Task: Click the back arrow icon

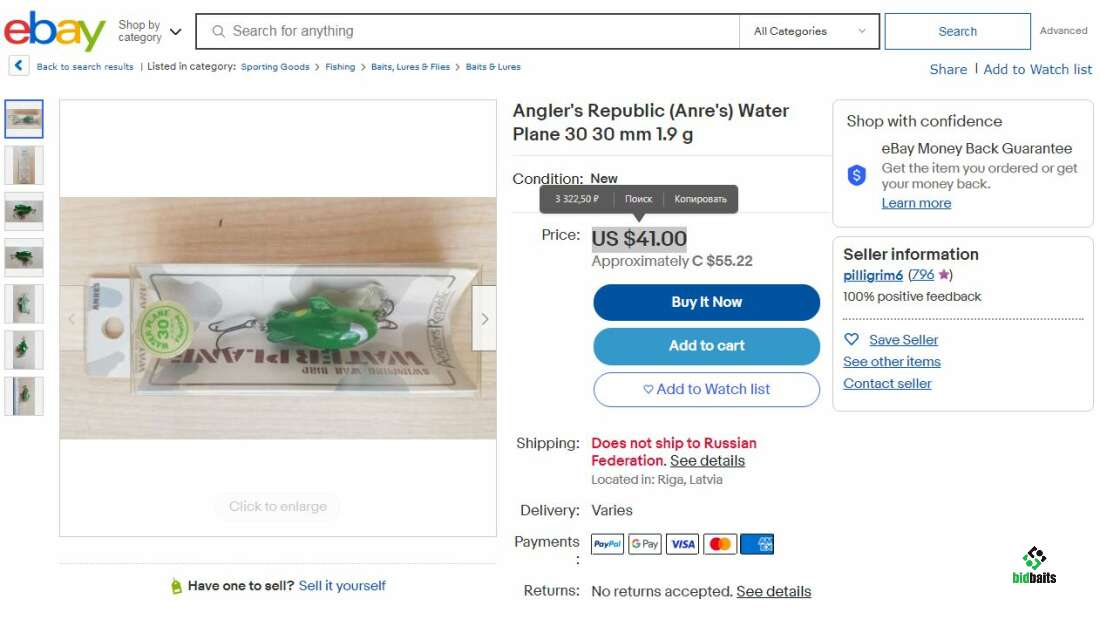Action: tap(18, 66)
